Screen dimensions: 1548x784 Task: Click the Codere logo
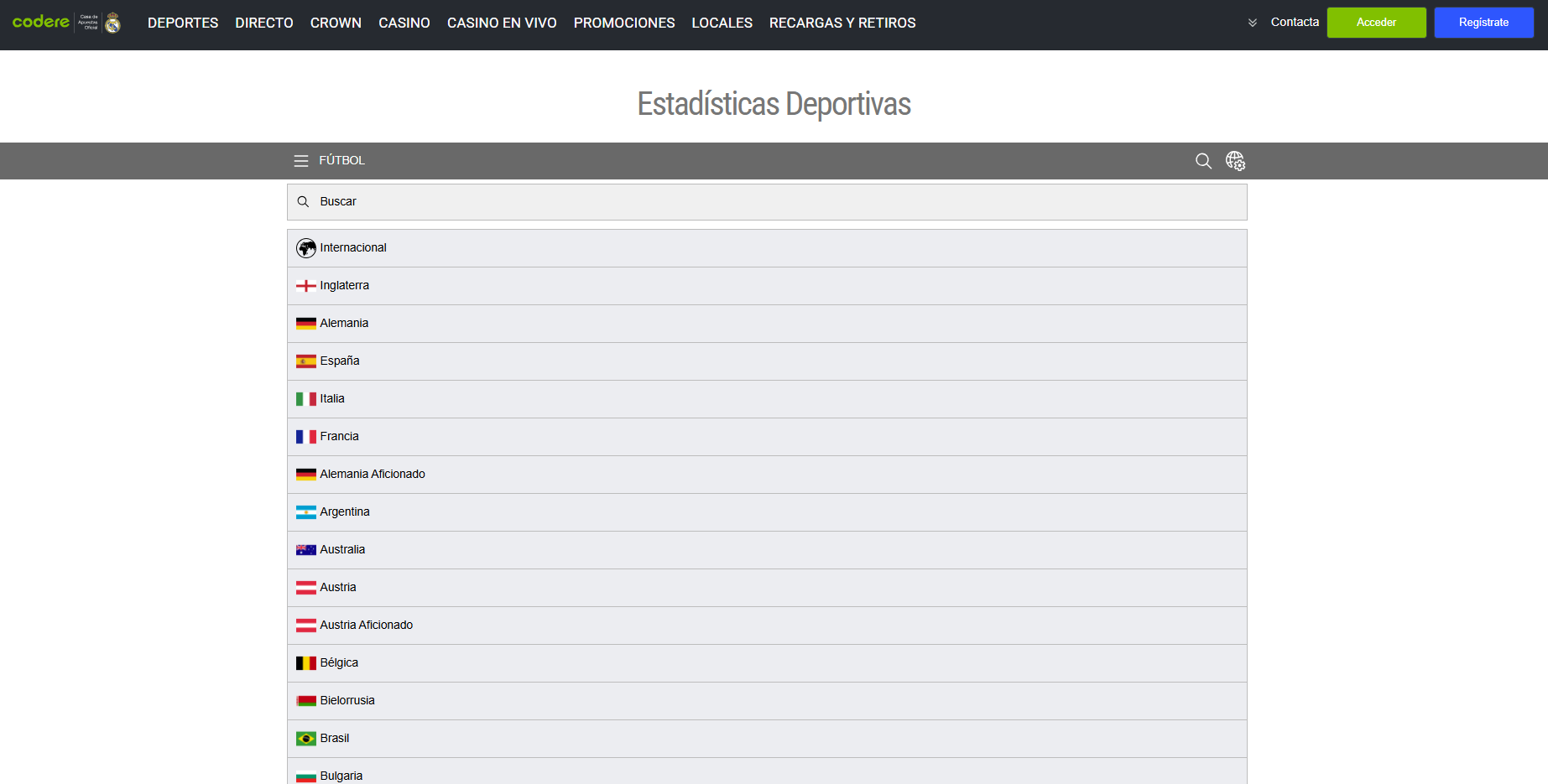pyautogui.click(x=41, y=22)
